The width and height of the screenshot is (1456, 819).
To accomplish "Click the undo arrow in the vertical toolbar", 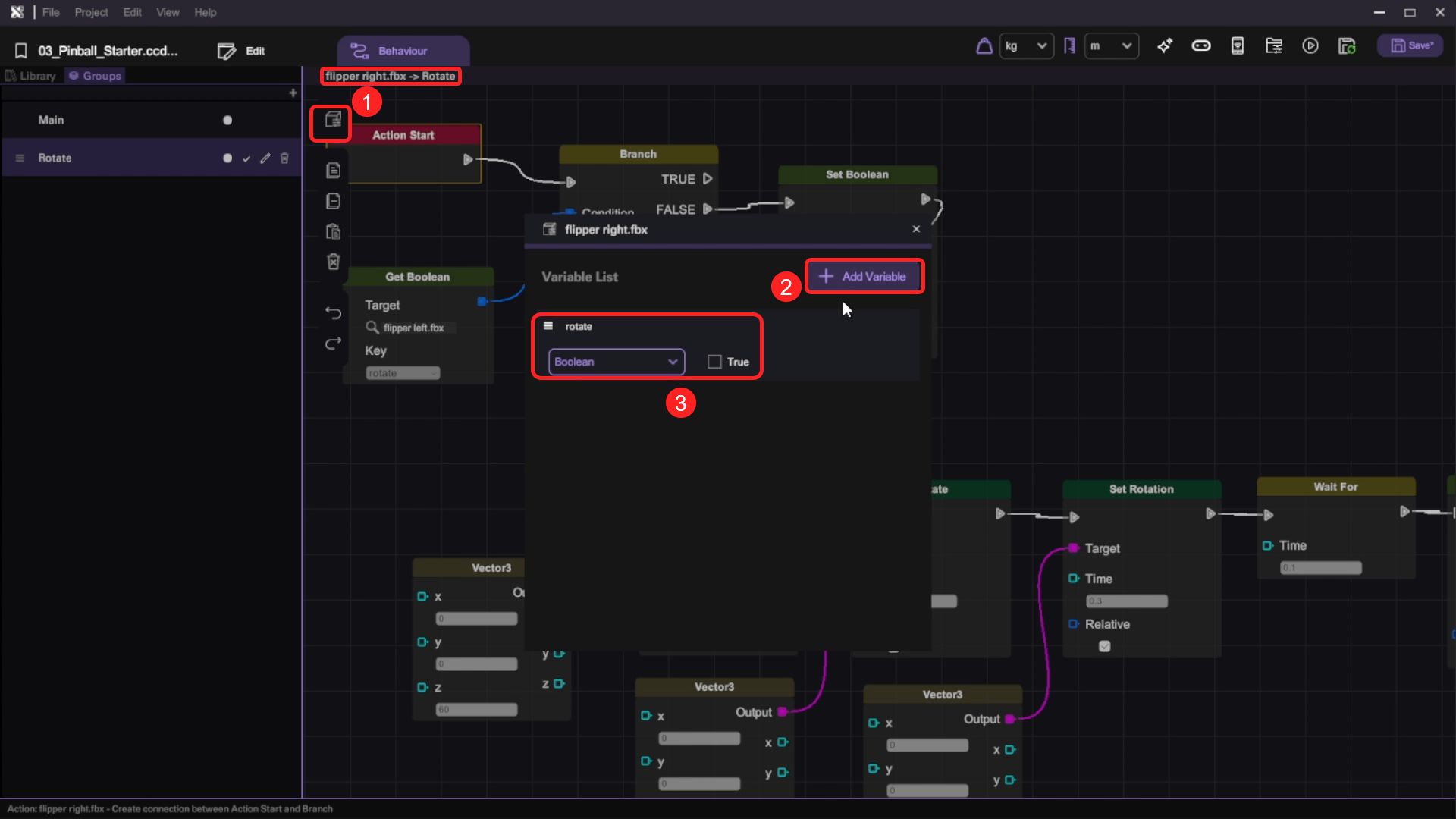I will tap(333, 312).
